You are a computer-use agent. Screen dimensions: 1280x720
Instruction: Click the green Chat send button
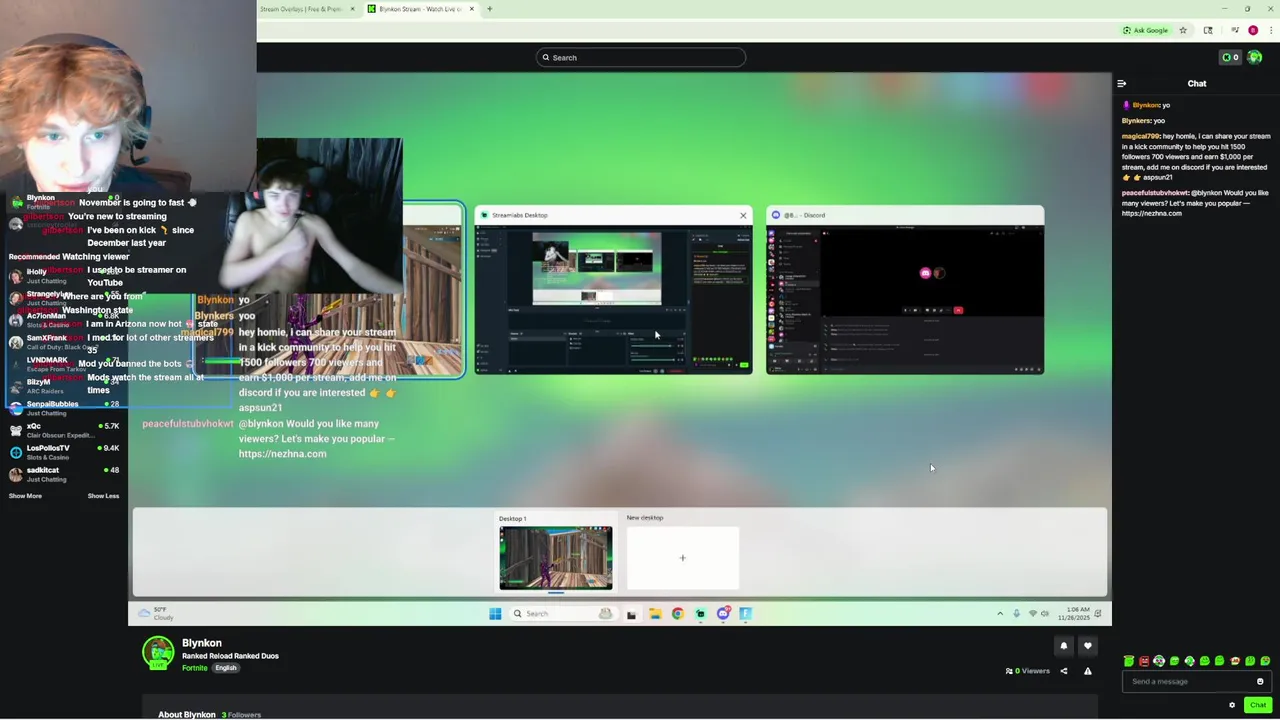click(1258, 705)
